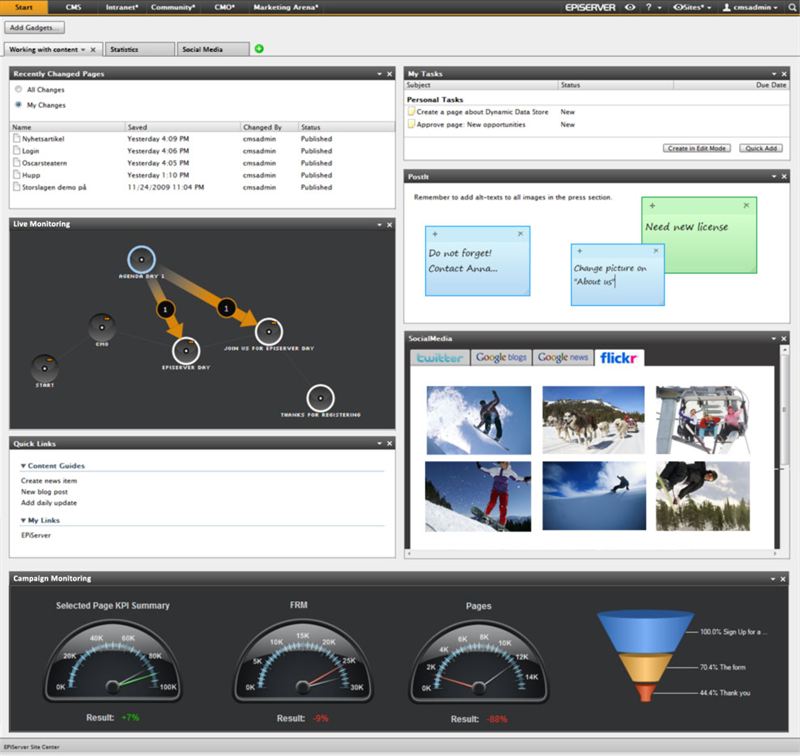
Task: Select the All Changes radio button
Action: click(18, 89)
